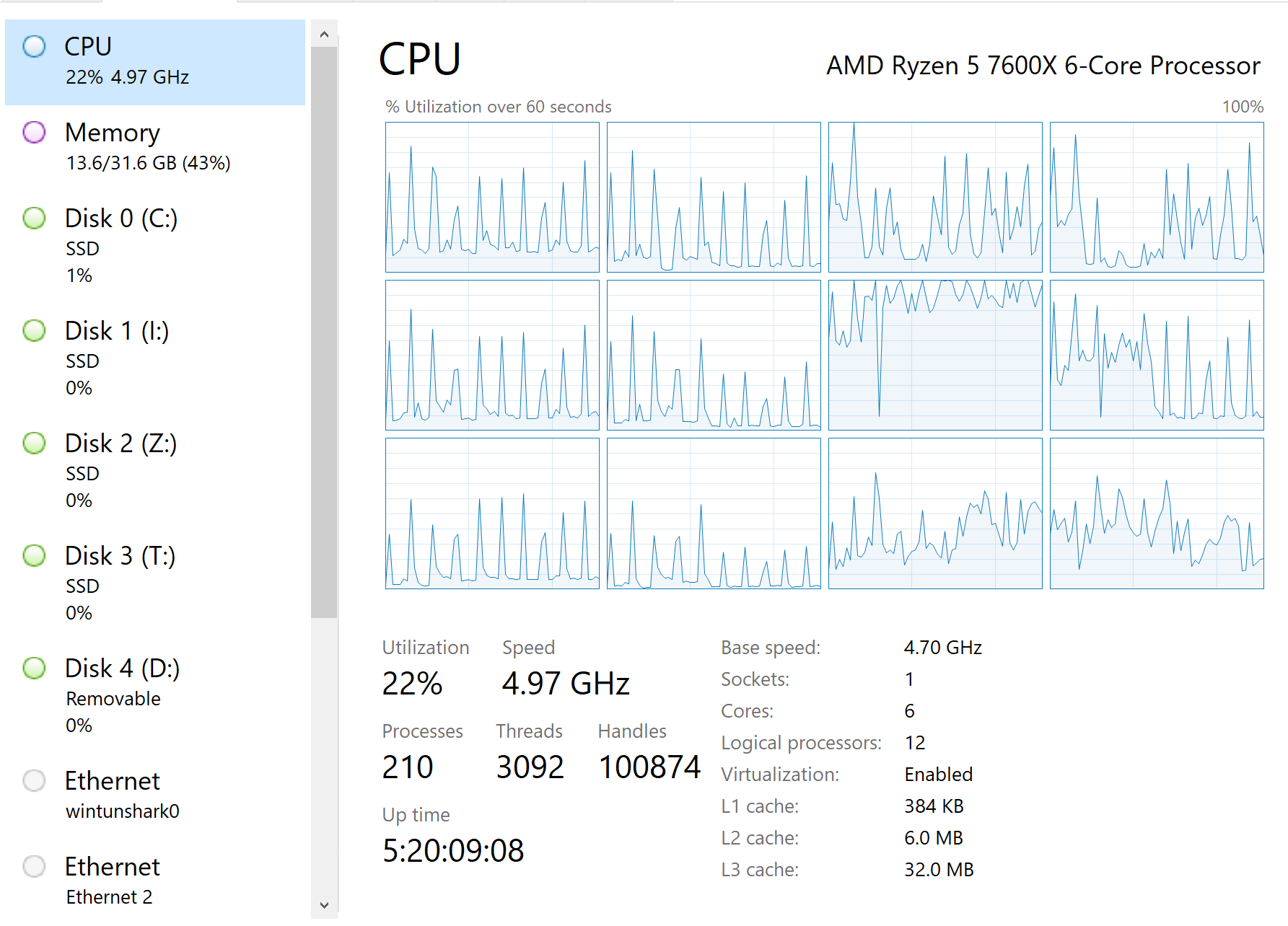Click the CPU status ring icon
This screenshot has width=1288, height=926.
(34, 46)
